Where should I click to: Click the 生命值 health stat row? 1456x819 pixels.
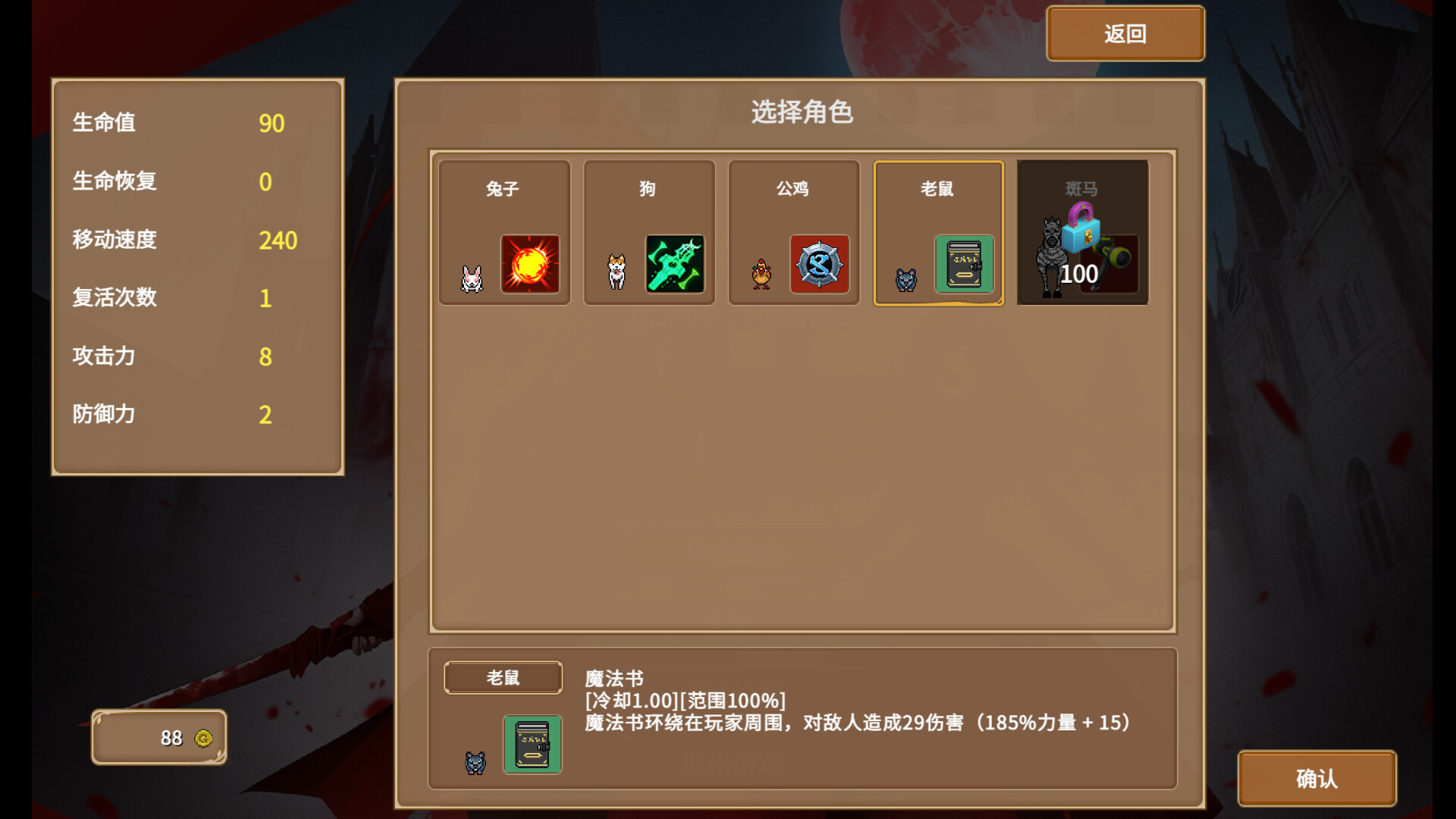click(x=197, y=123)
